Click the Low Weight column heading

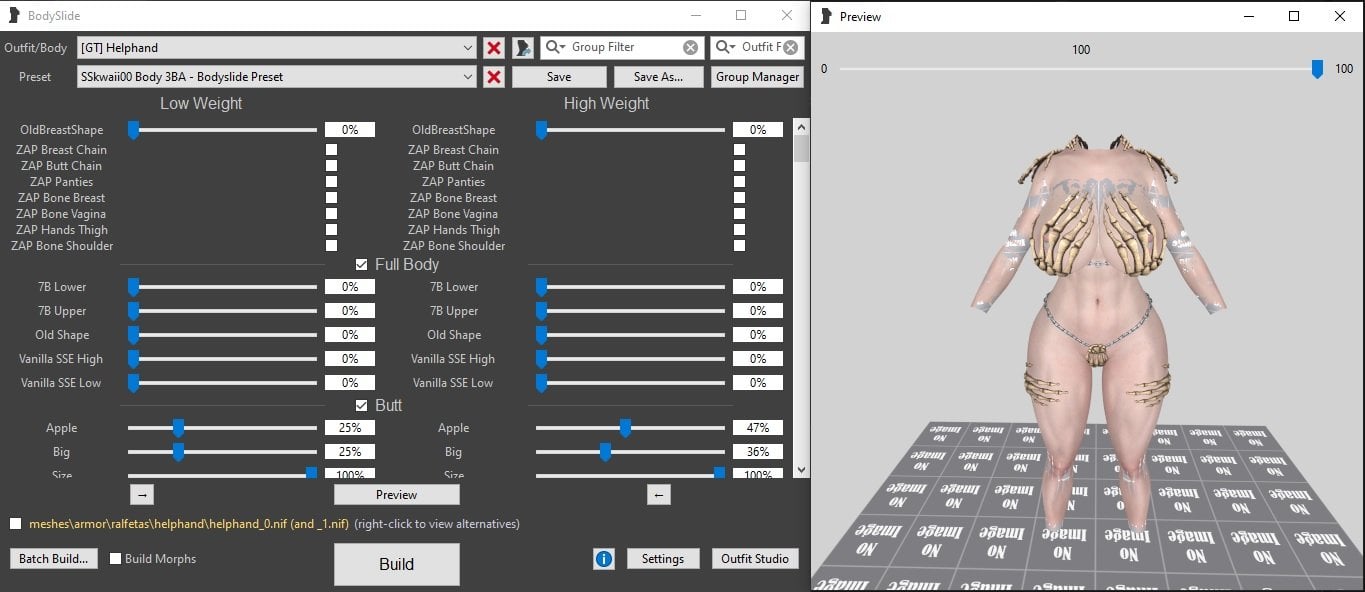(x=201, y=104)
